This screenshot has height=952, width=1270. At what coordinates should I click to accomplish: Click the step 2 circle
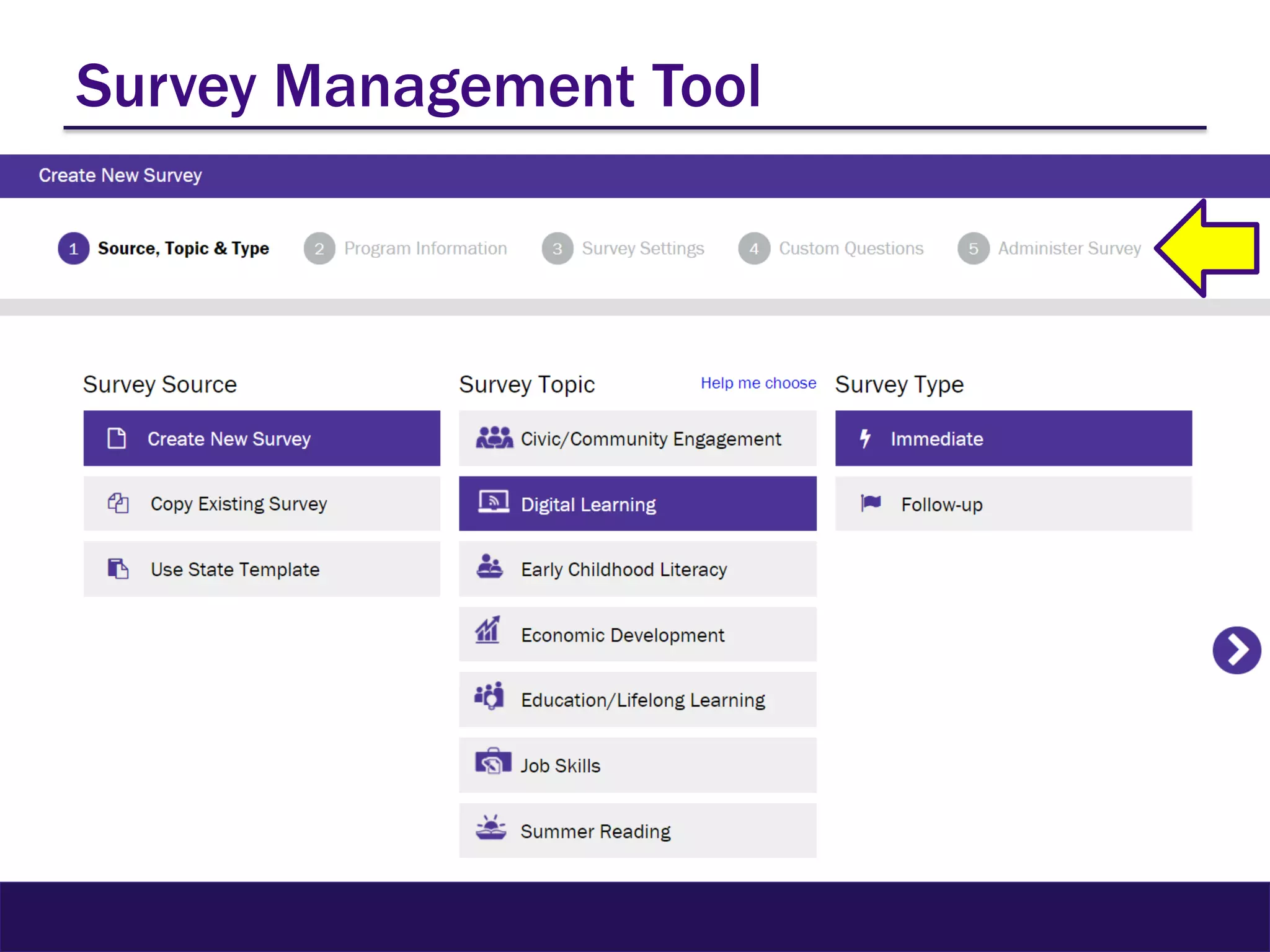(x=319, y=249)
